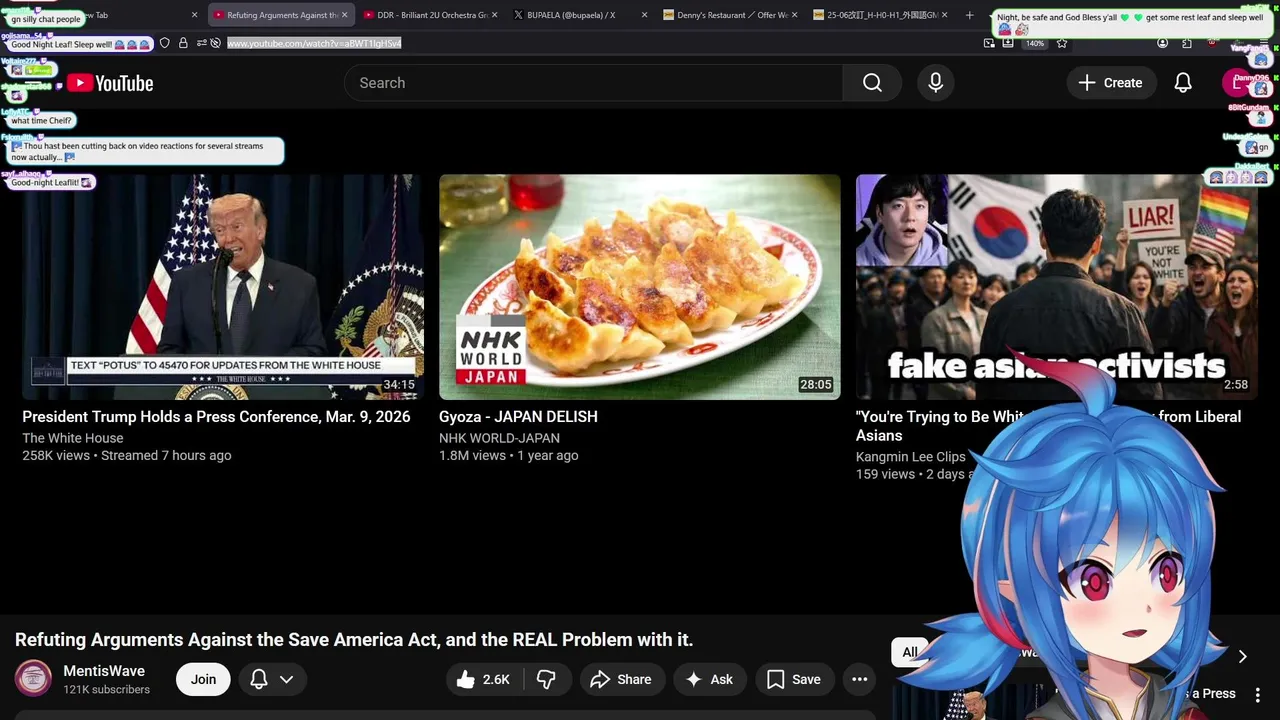The image size is (1280, 720).
Task: Click inside the YouTube Search field
Action: [593, 83]
